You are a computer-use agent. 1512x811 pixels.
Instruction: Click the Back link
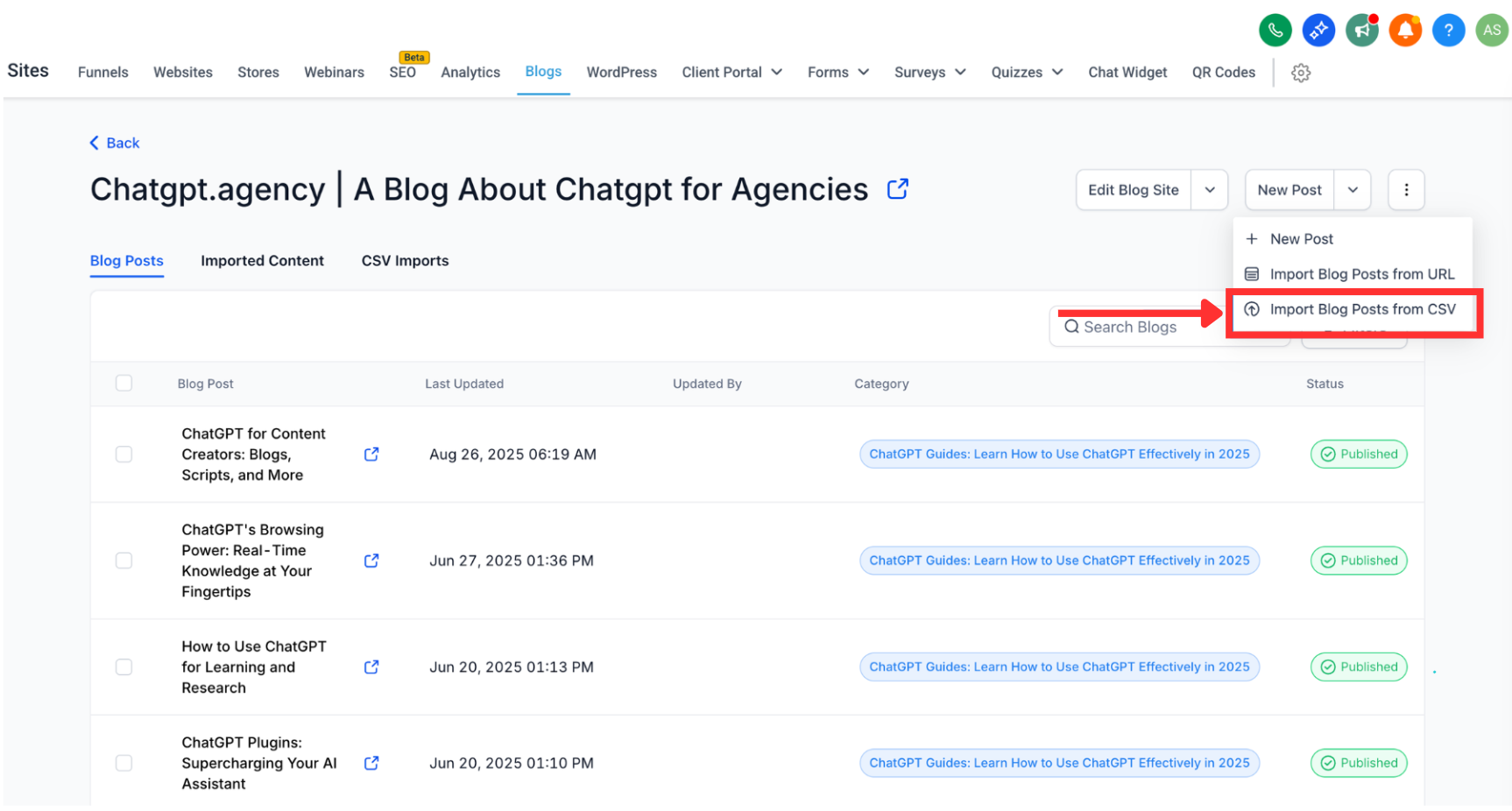click(x=115, y=143)
